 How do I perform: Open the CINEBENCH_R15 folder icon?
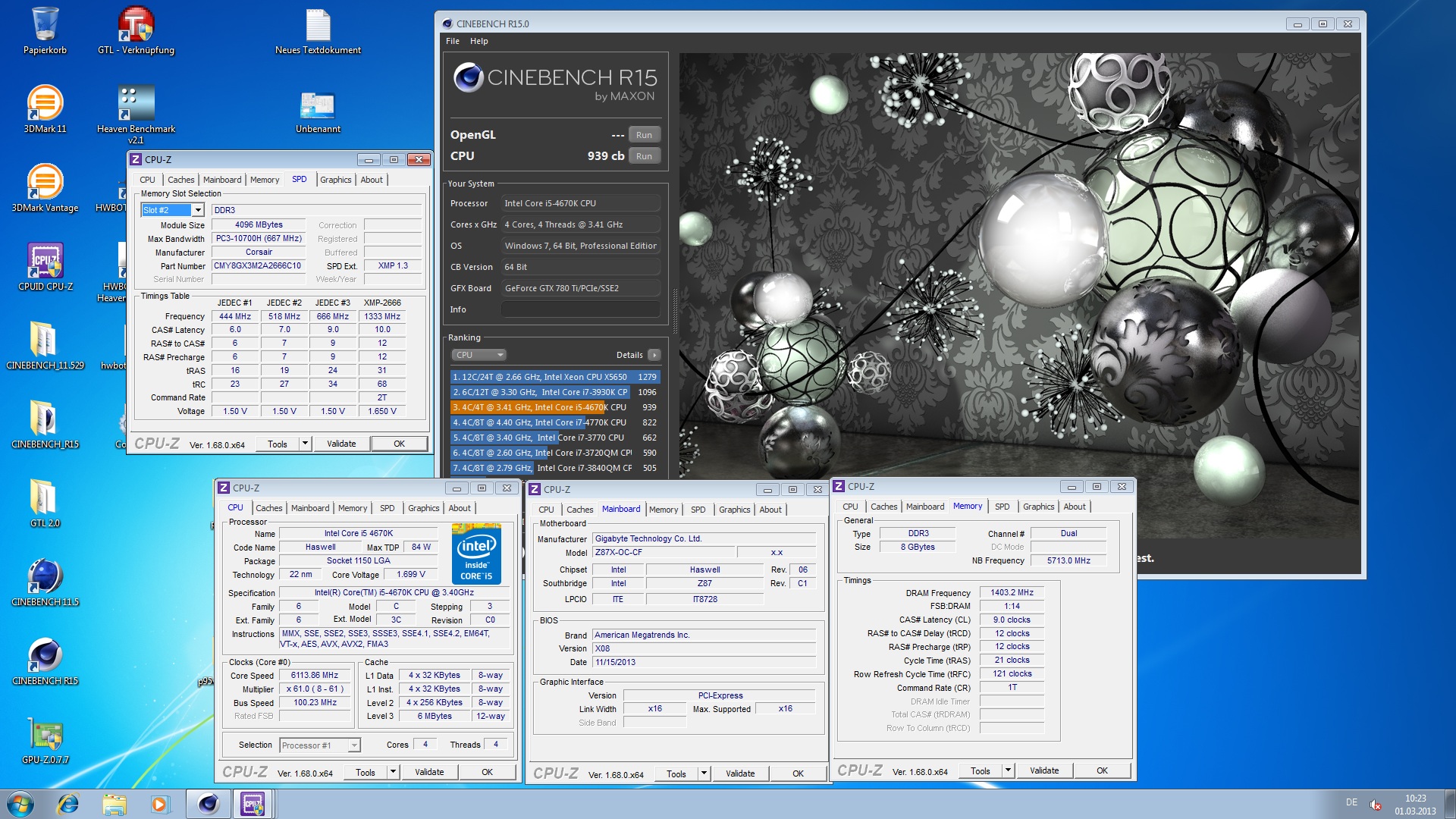(x=45, y=425)
